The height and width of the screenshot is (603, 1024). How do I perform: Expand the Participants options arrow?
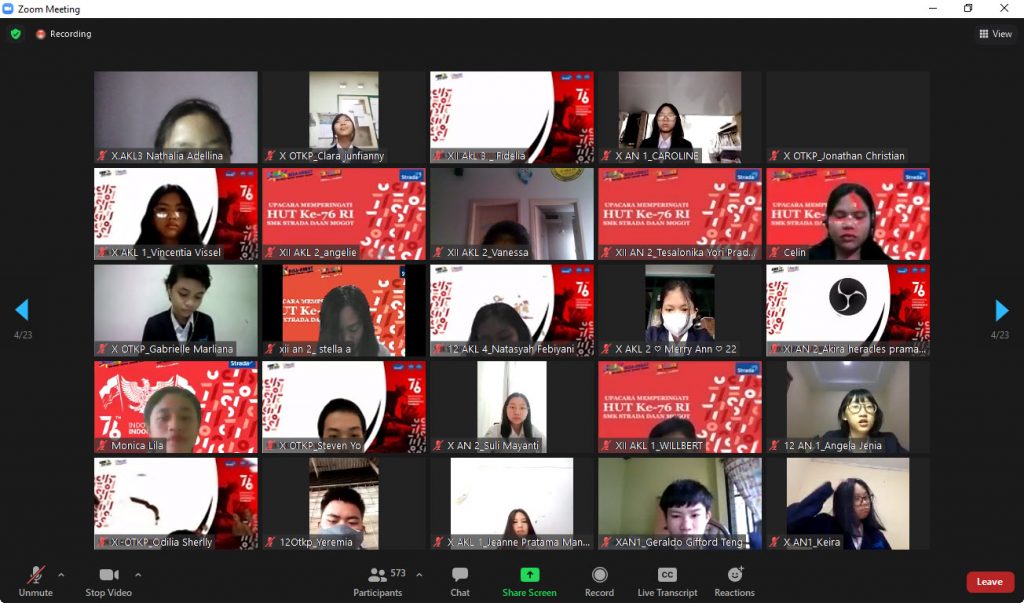click(419, 575)
